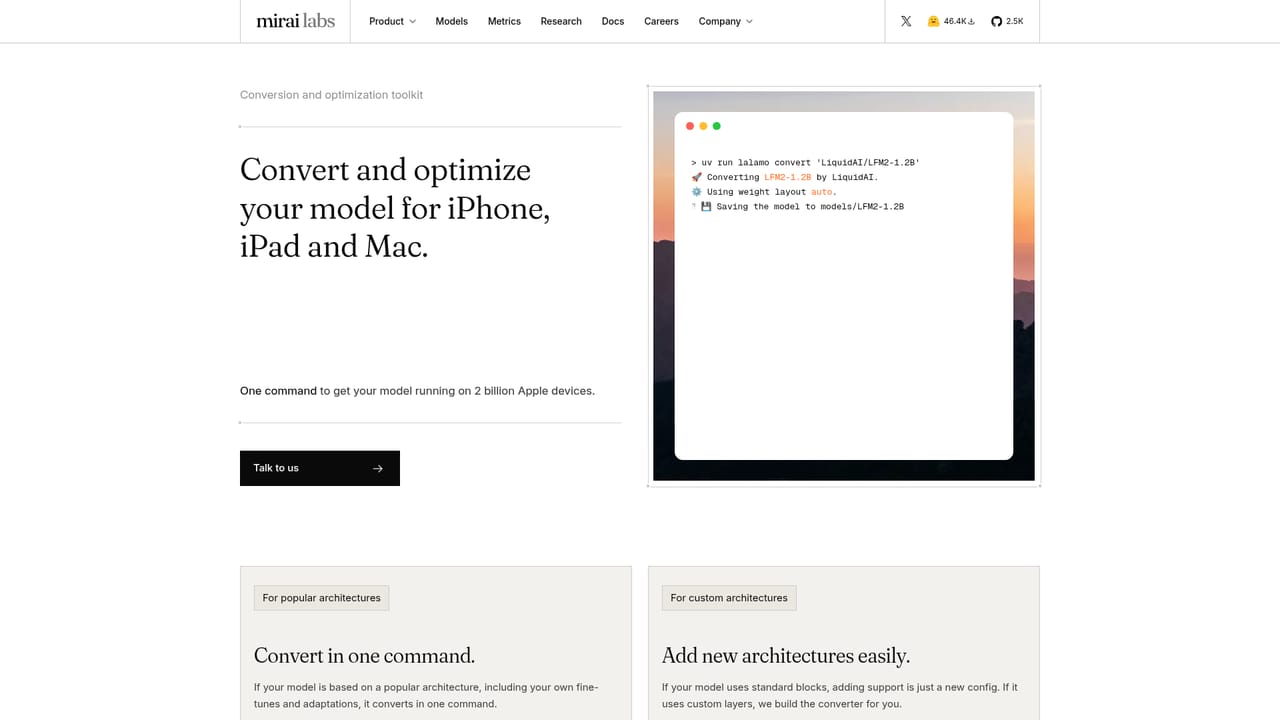Click the "Saving the model to models/LFM2-1.2B" line
This screenshot has height=720, width=1280.
click(x=797, y=207)
